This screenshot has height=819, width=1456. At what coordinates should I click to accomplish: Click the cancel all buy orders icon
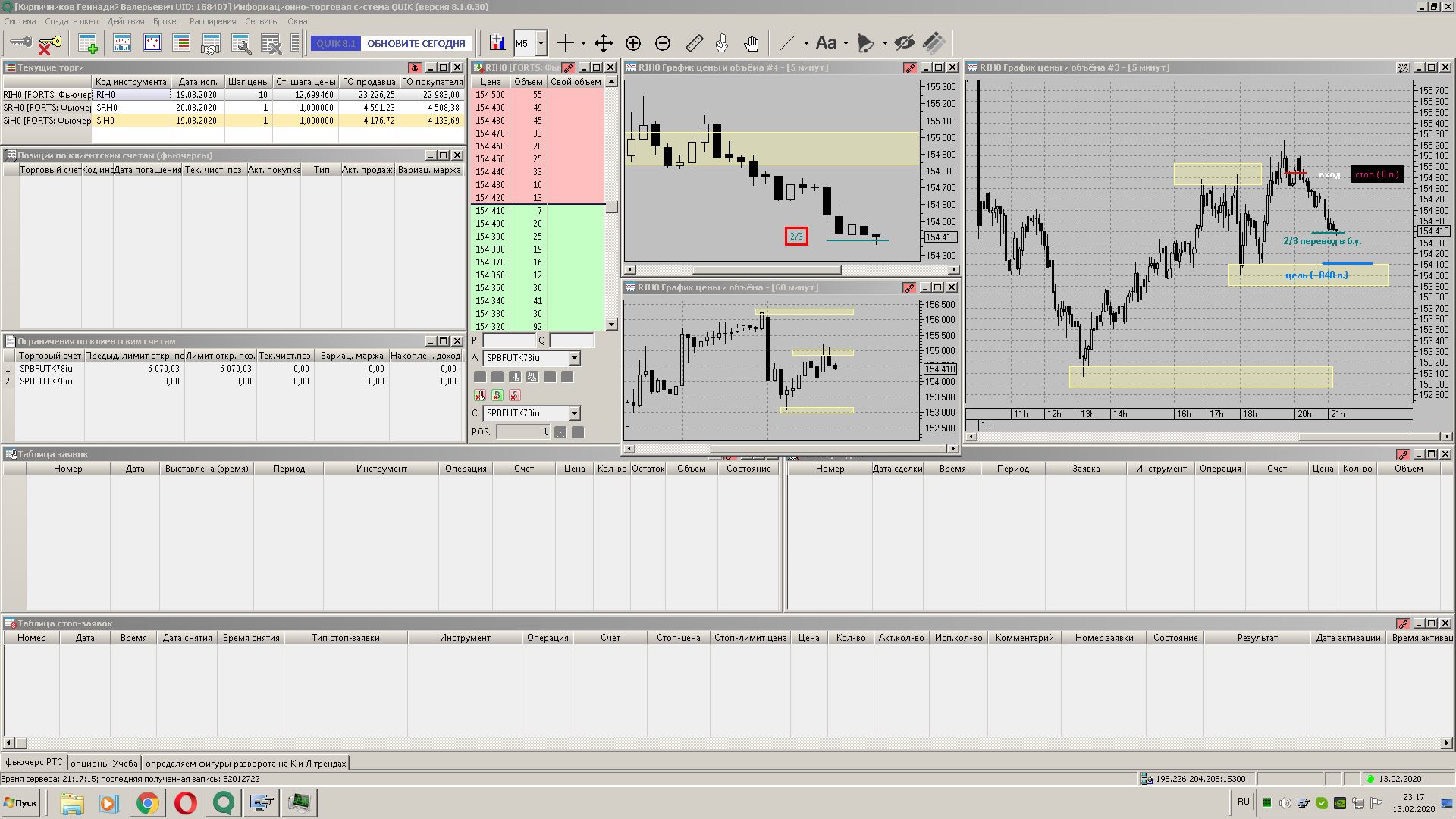coord(497,395)
